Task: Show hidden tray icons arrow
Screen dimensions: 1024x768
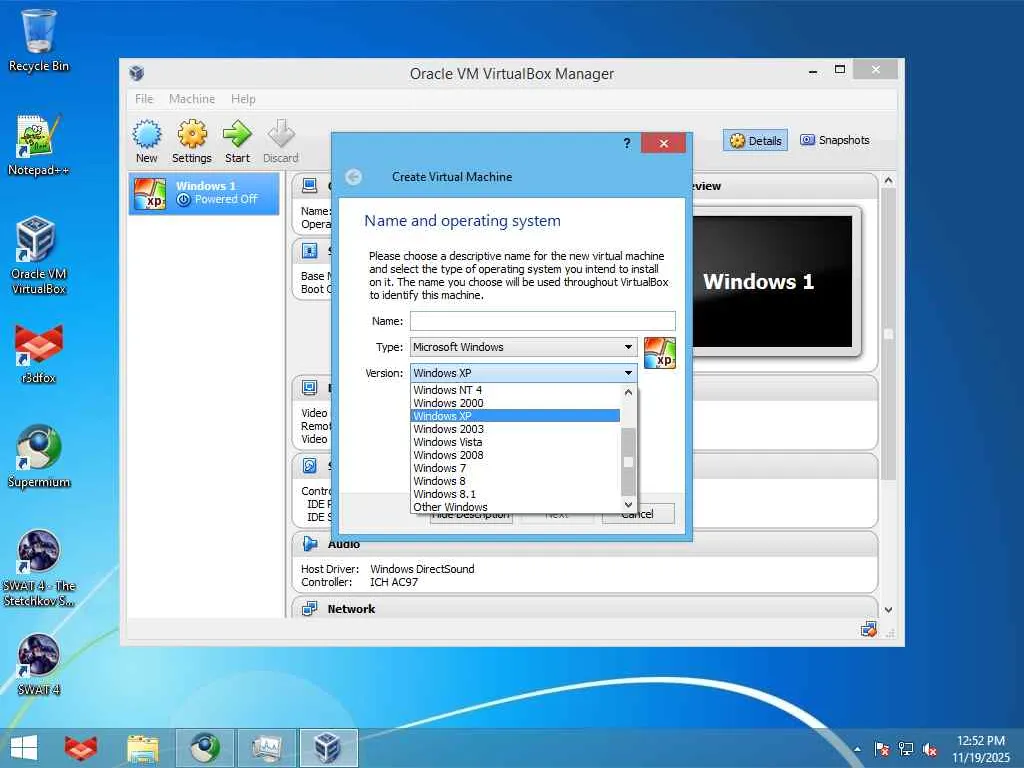Action: point(857,750)
